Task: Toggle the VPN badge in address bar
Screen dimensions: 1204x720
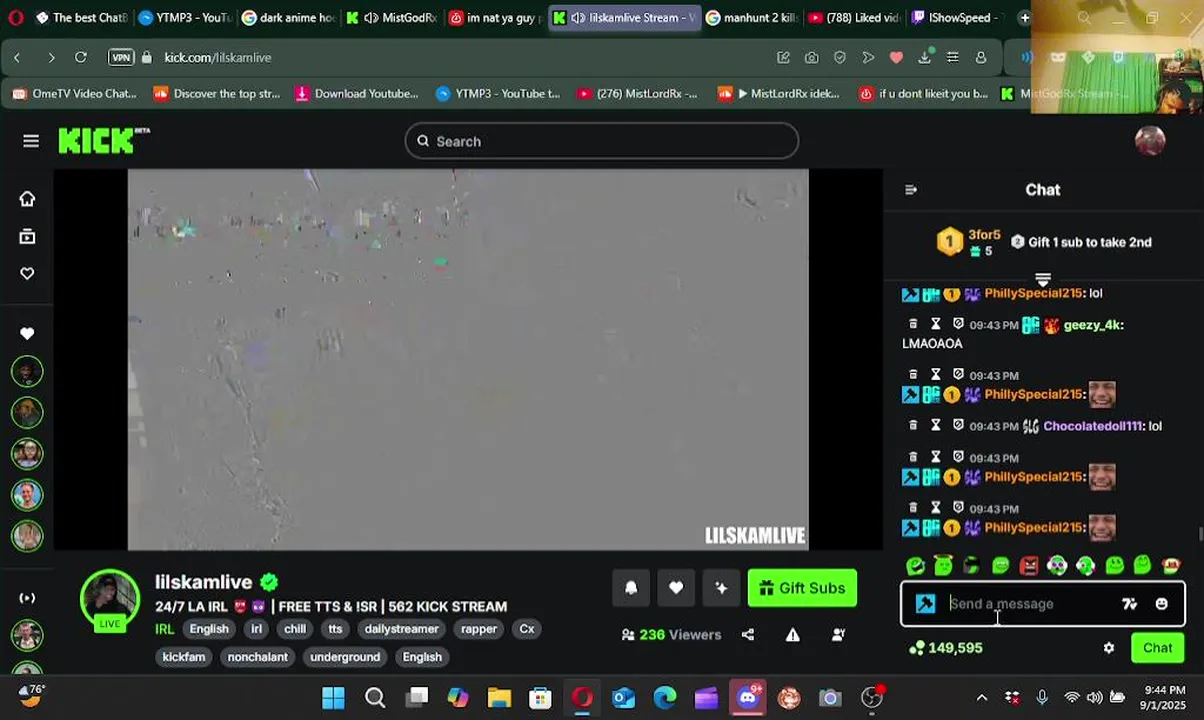Action: point(121,57)
